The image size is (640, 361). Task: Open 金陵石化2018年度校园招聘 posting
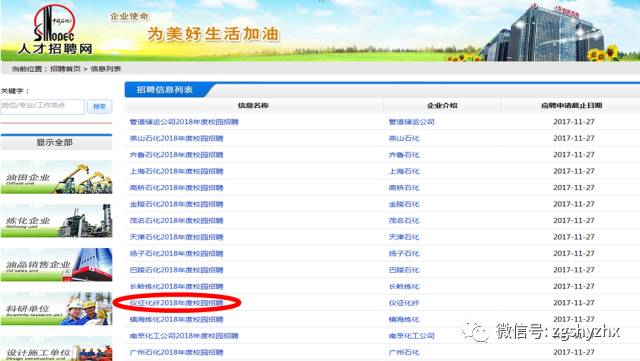tap(177, 204)
